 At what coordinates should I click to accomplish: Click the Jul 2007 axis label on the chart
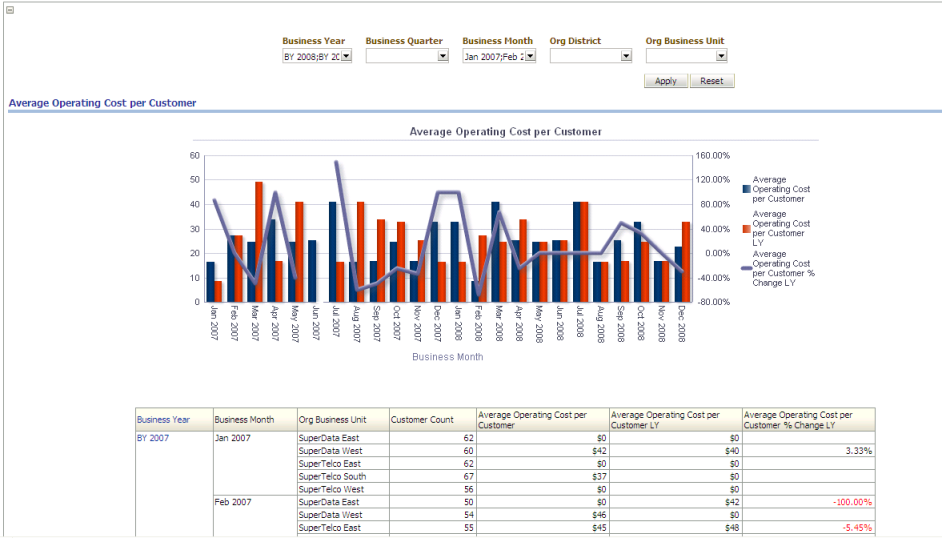(336, 323)
